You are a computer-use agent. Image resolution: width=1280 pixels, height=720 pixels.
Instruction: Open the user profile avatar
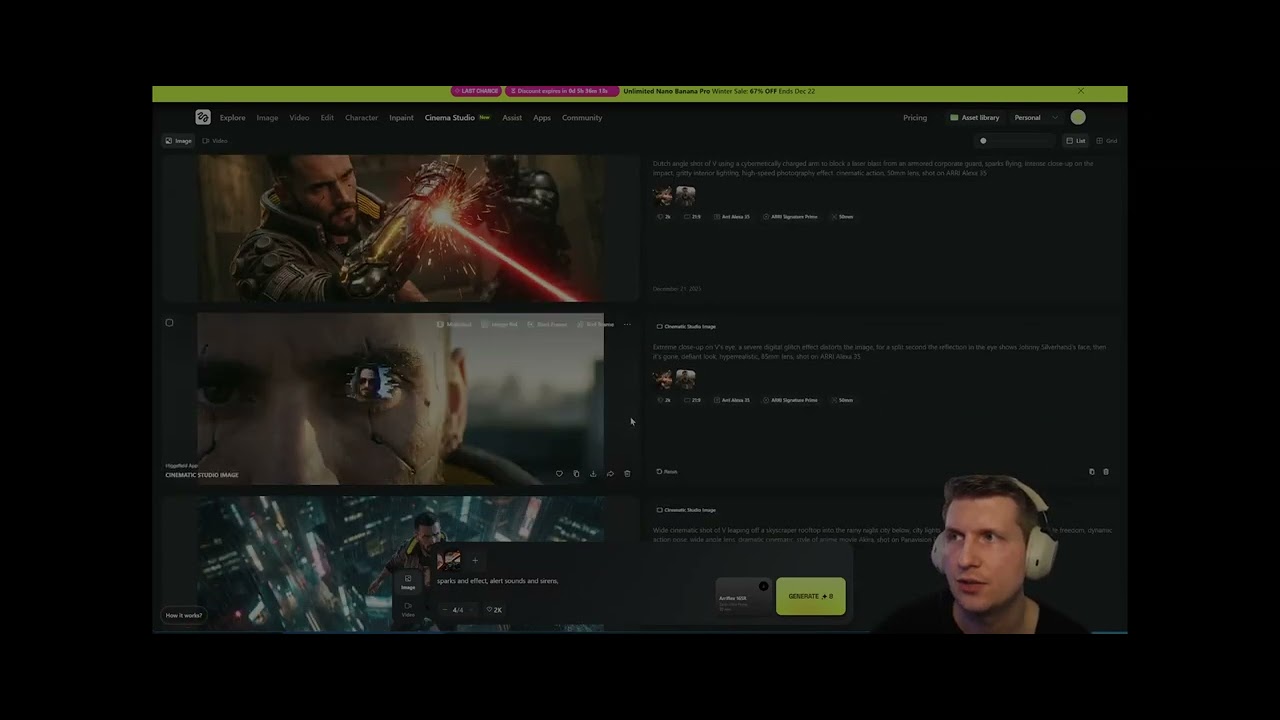1078,118
